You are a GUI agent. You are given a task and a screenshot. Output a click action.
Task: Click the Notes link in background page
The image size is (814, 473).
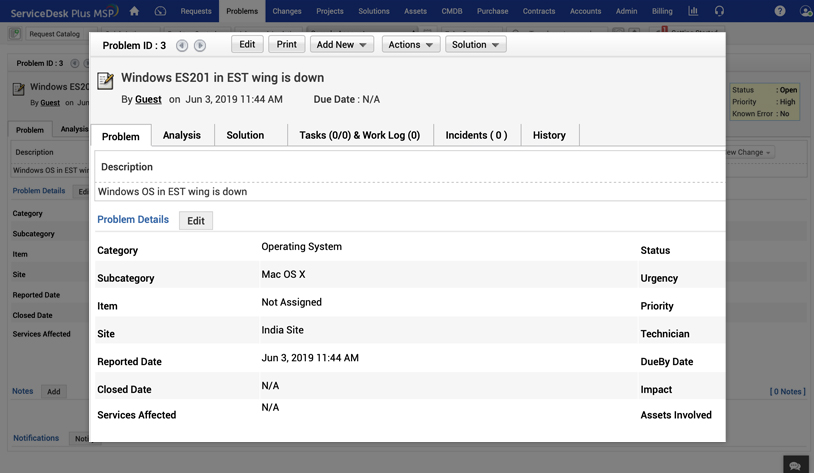(x=23, y=391)
